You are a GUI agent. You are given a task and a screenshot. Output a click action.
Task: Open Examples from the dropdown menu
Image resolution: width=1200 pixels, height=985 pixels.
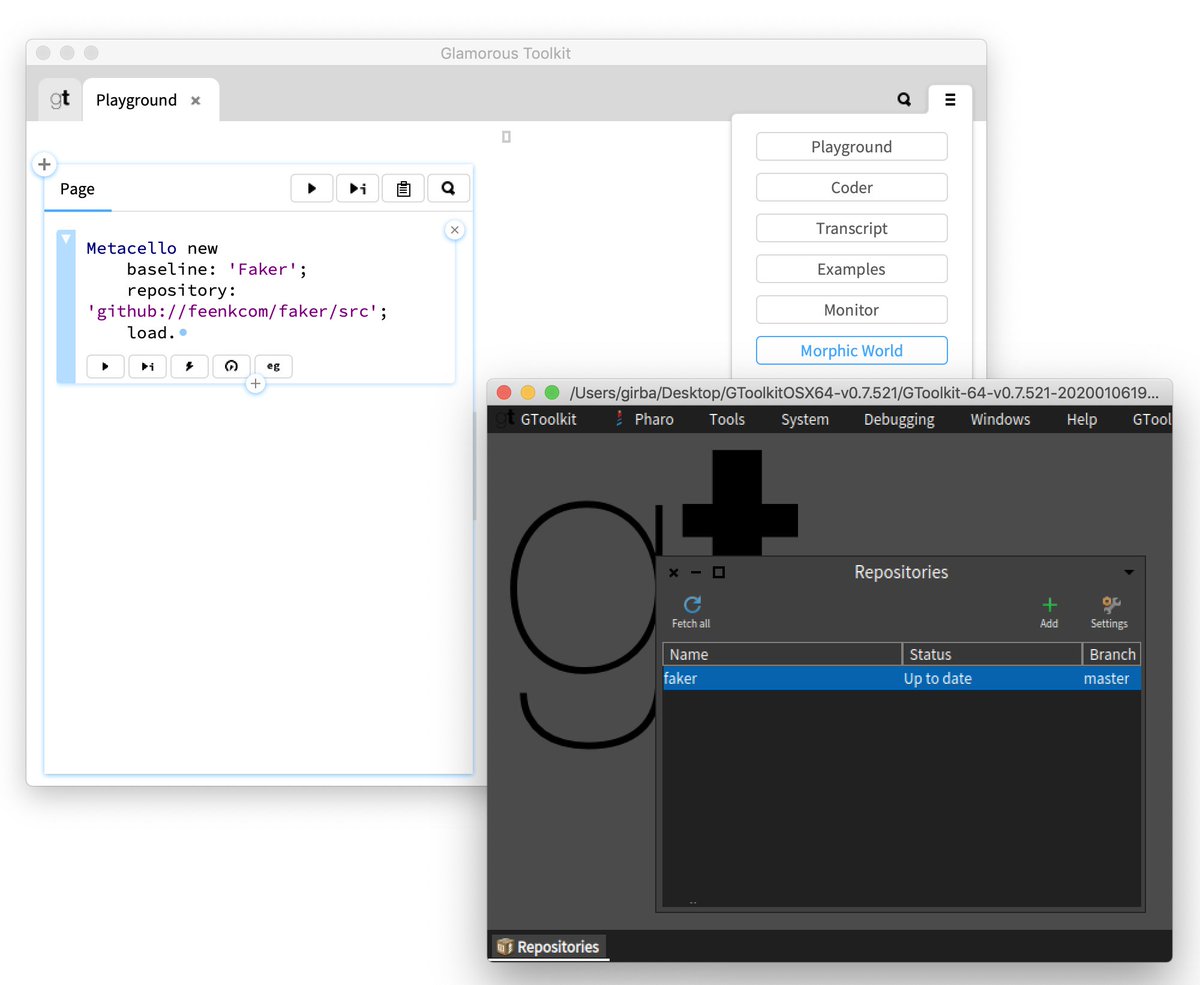pos(851,269)
